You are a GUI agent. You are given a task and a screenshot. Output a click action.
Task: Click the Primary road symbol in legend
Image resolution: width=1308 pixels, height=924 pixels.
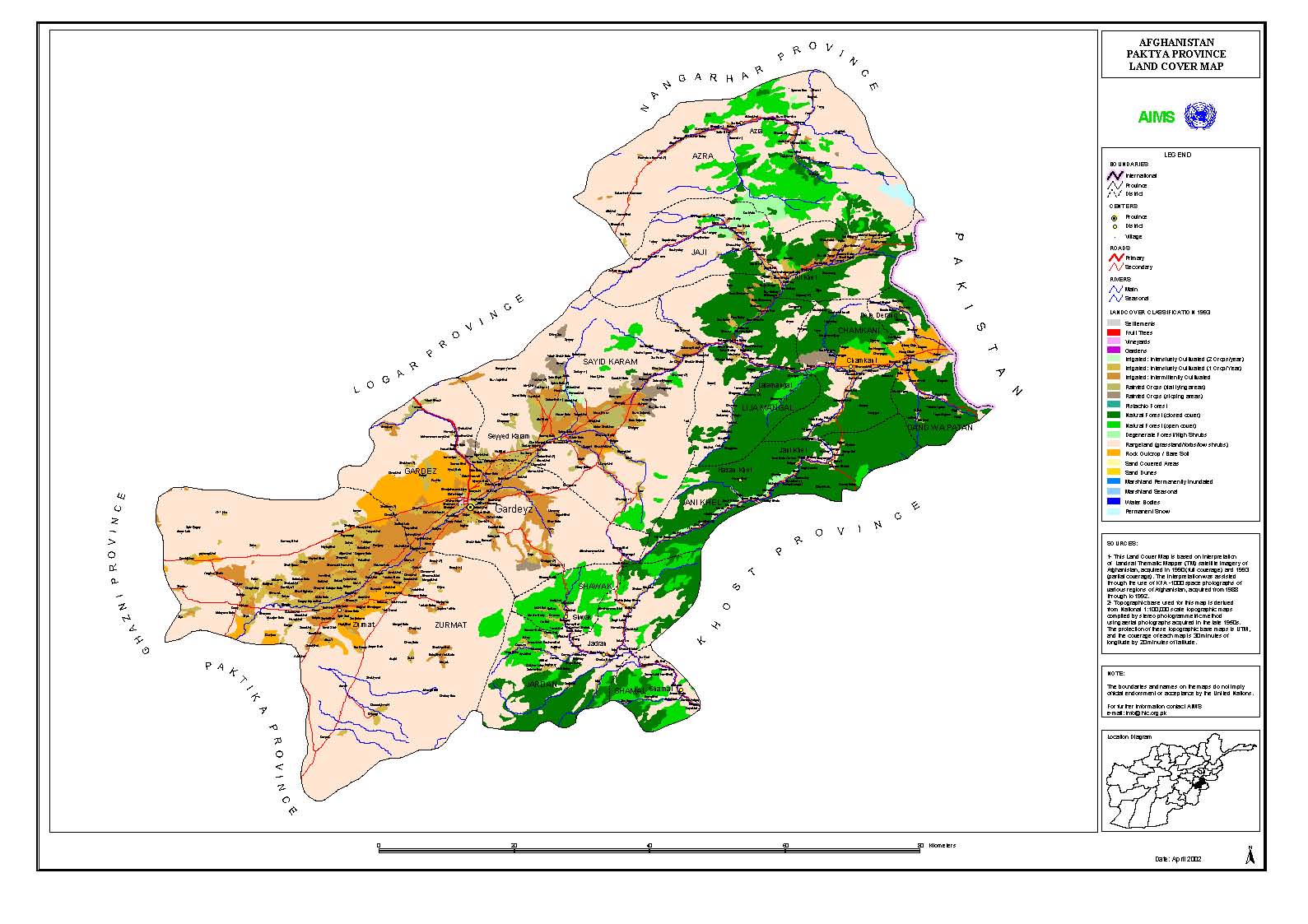(x=1115, y=258)
